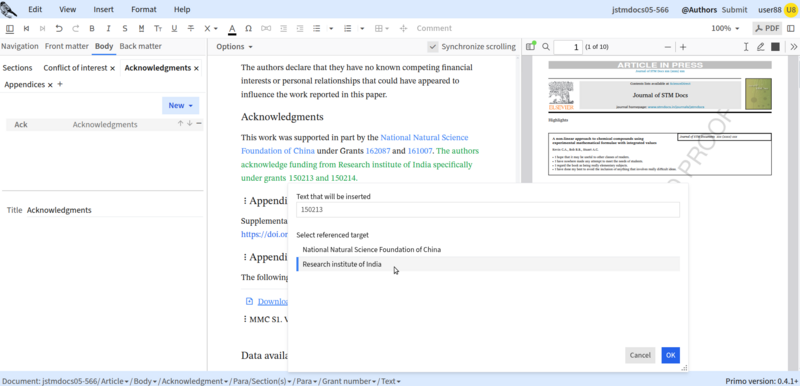This screenshot has width=800, height=386.
Task: Toggle the right panel layout icon
Action: pos(791,29)
